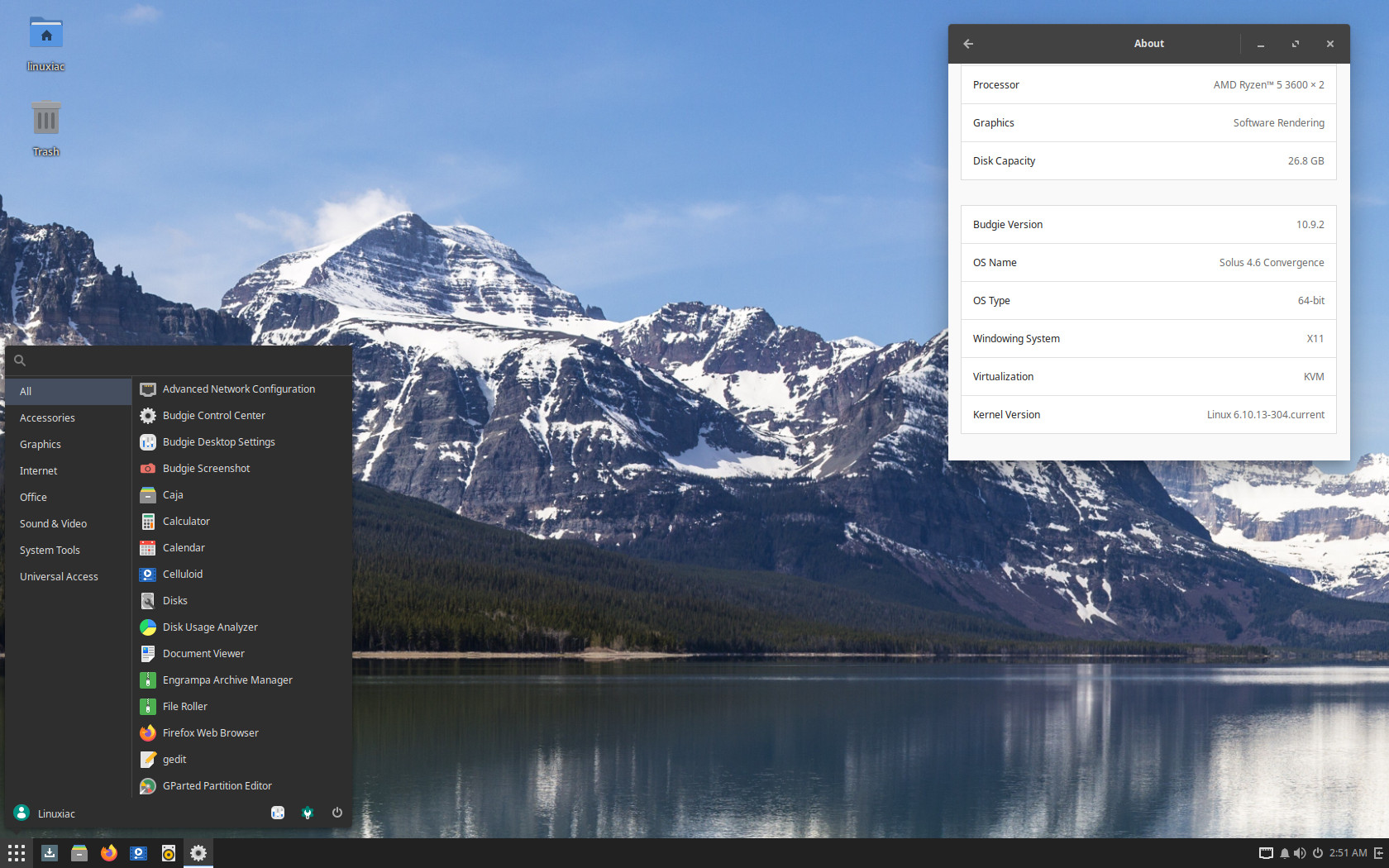The height and width of the screenshot is (868, 1389).
Task: Launch Firefox from the taskbar
Action: pyautogui.click(x=109, y=853)
